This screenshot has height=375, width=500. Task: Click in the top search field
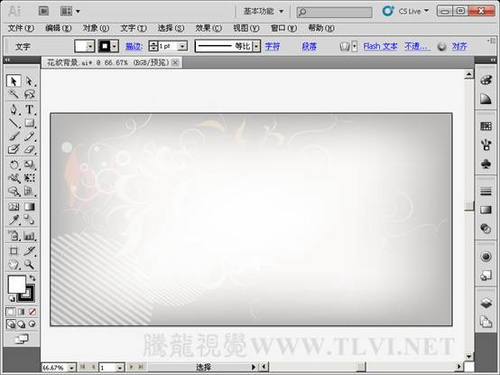coord(334,12)
